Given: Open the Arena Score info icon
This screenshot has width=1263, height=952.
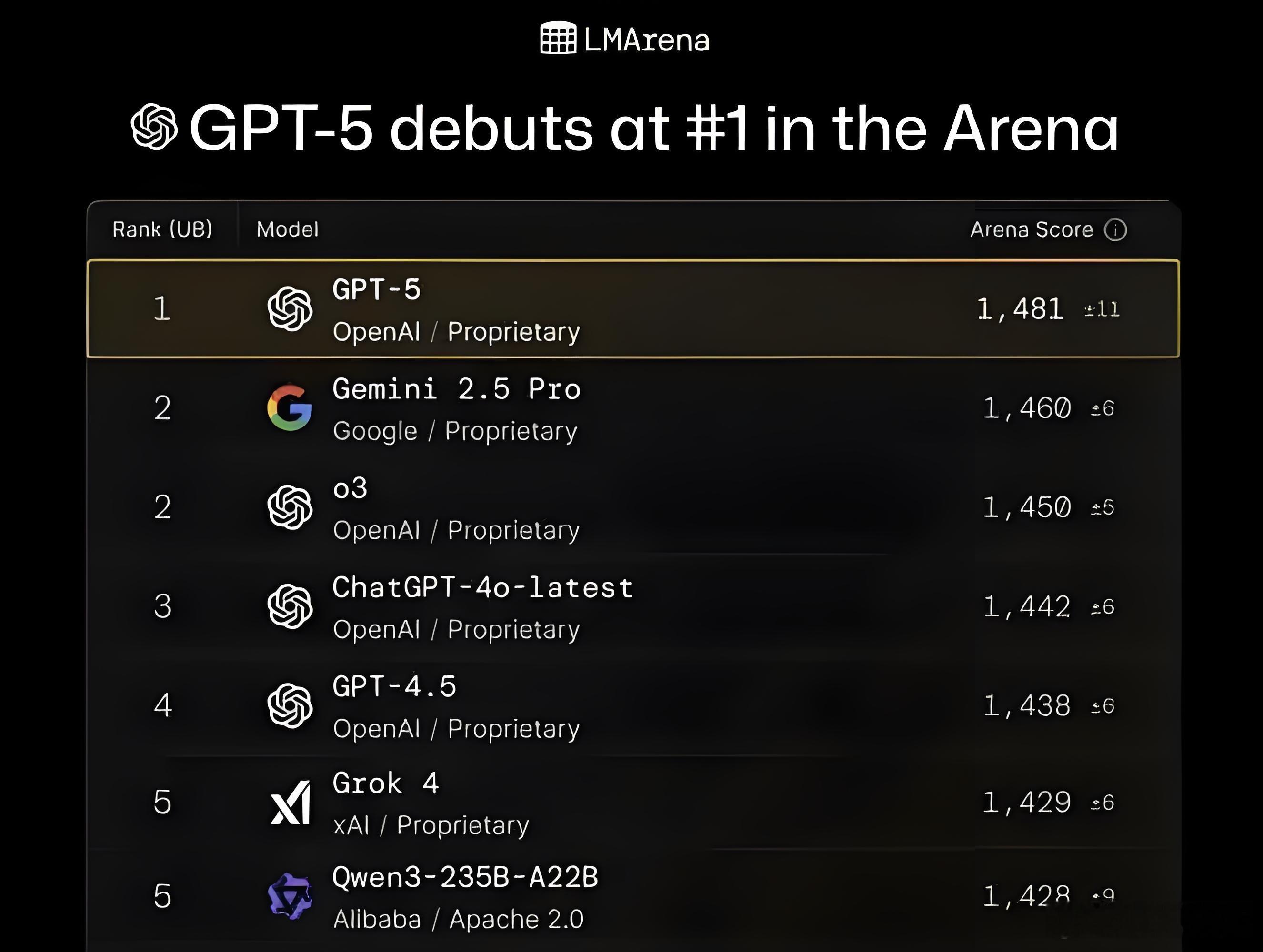Looking at the screenshot, I should (x=1115, y=230).
